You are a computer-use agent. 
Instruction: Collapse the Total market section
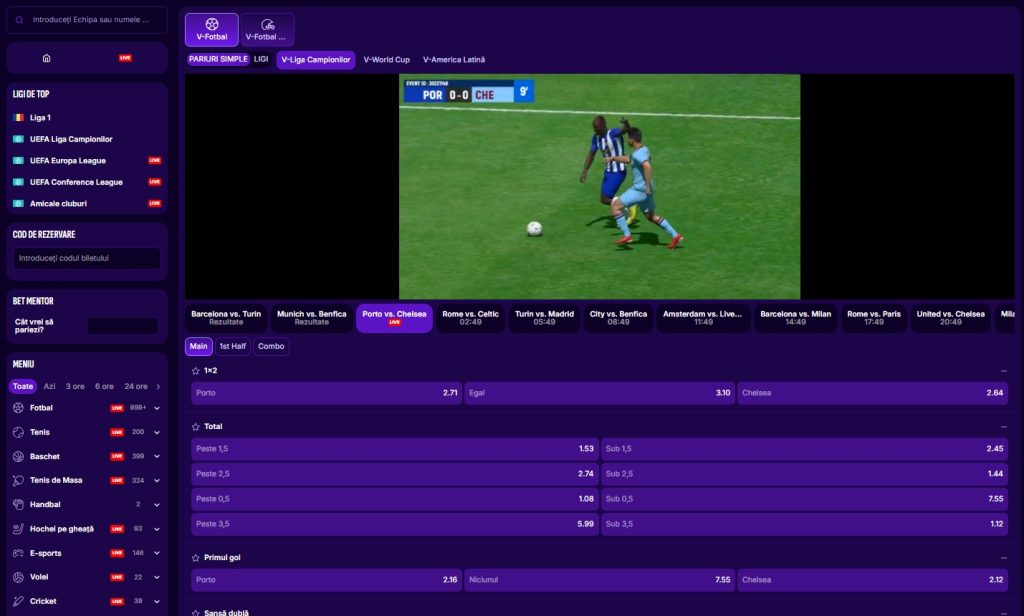(1004, 427)
